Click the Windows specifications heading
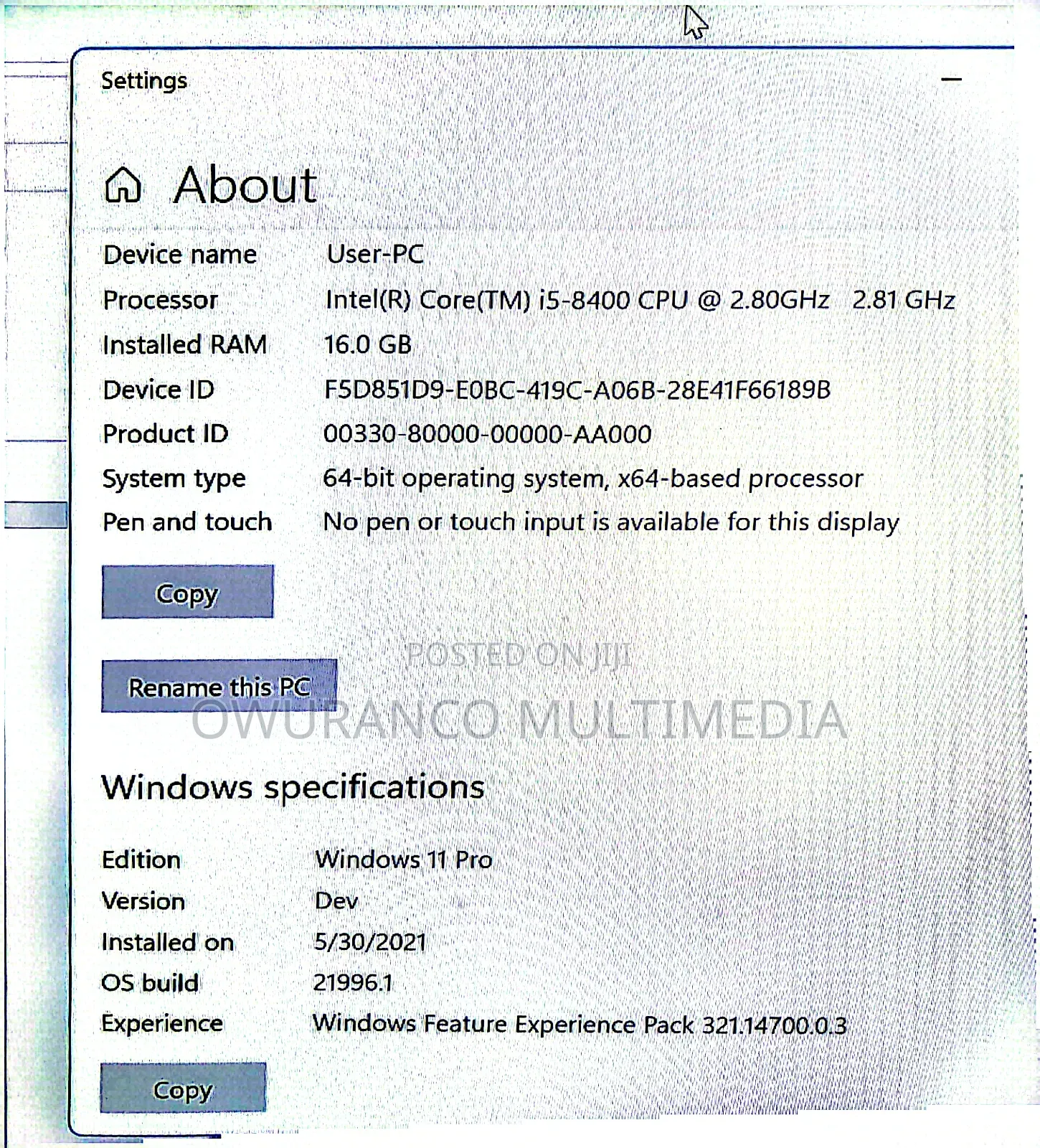 point(293,787)
